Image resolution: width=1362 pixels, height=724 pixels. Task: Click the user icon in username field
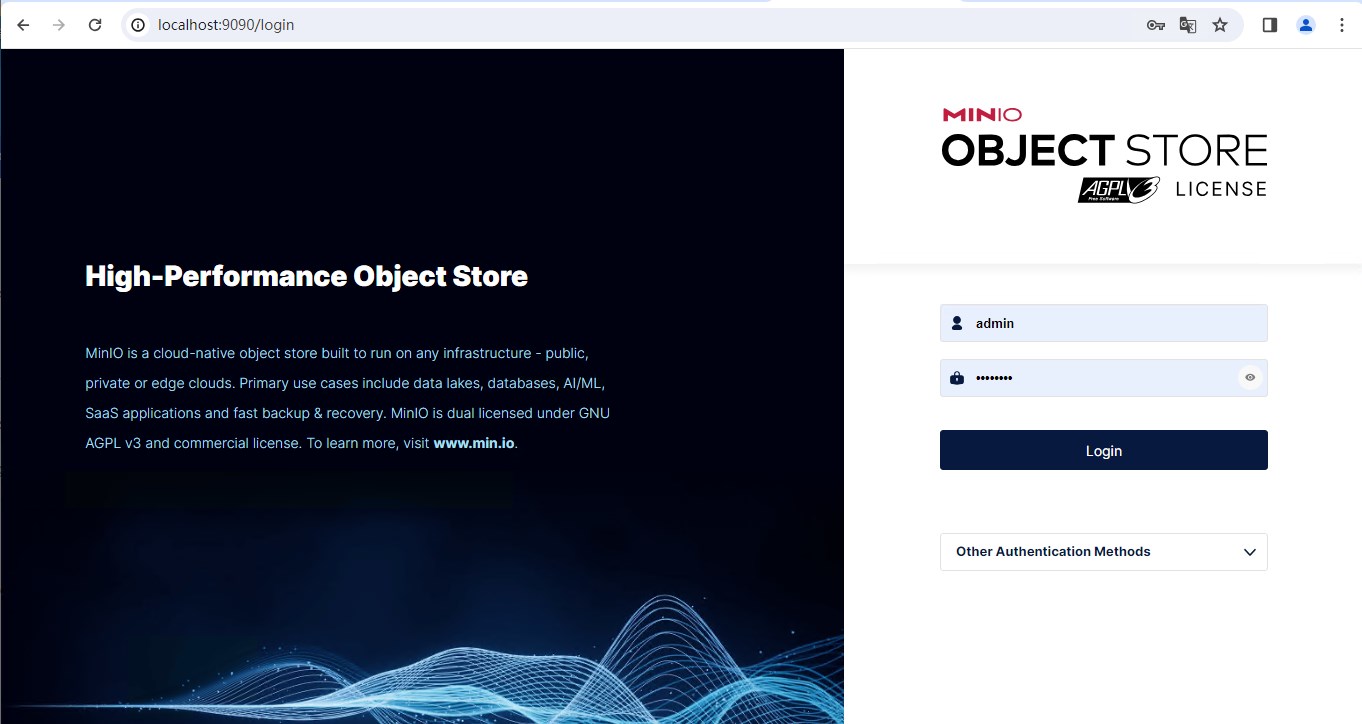coord(957,323)
